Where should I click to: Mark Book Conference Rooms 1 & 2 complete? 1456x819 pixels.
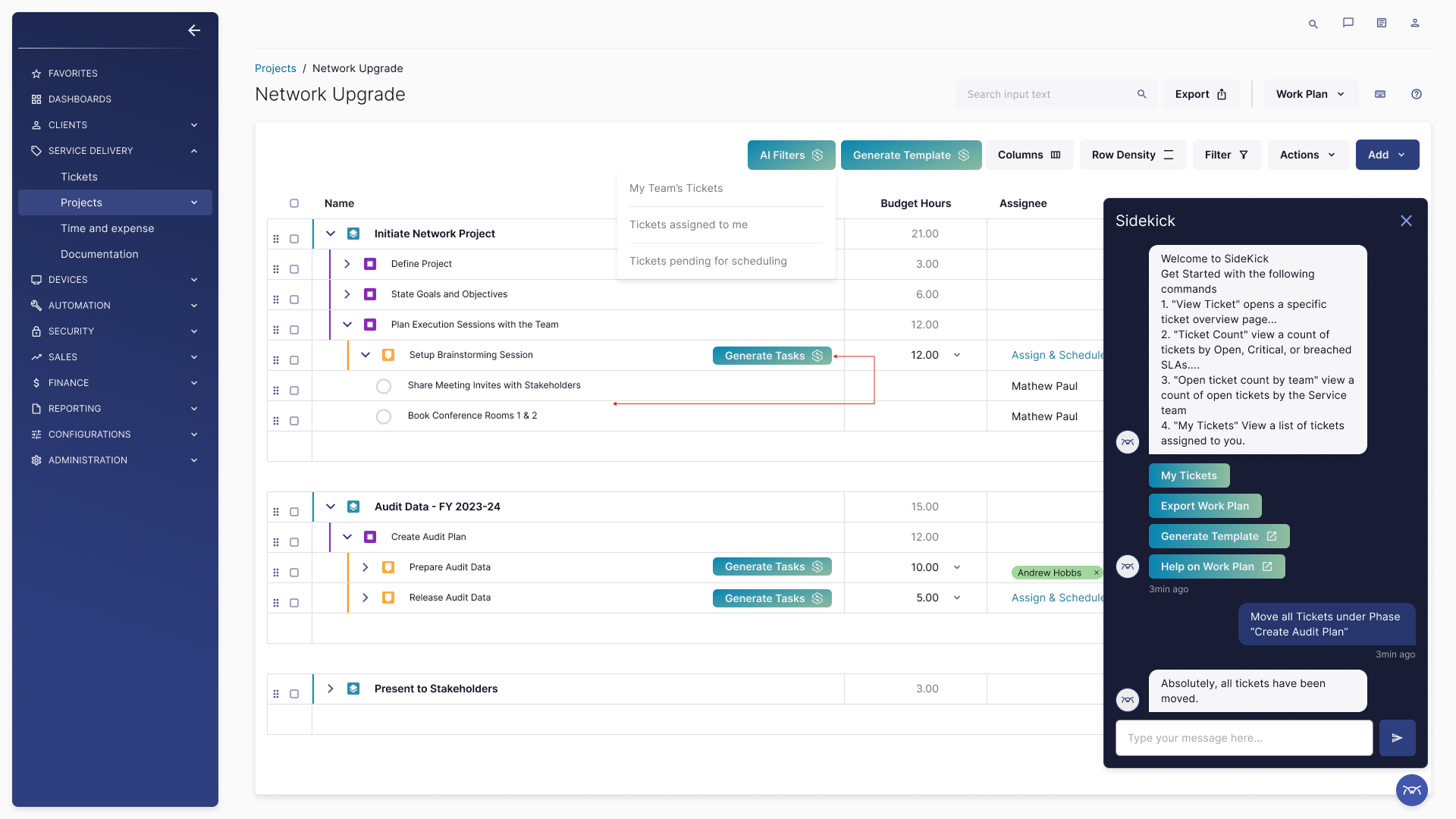(x=384, y=416)
